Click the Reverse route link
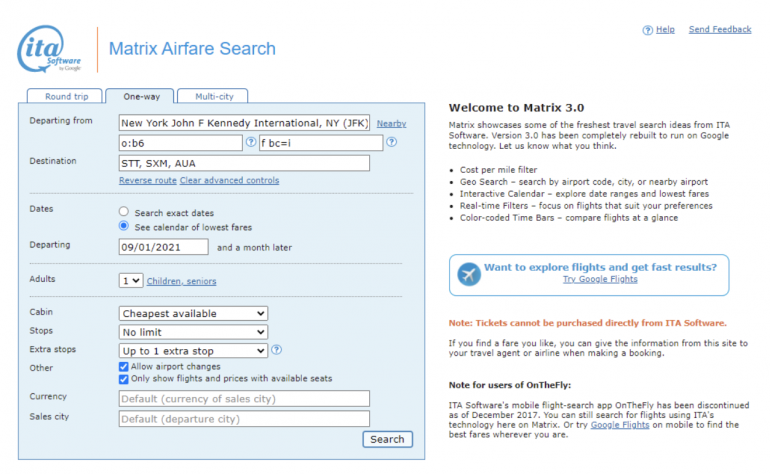Image resolution: width=770 pixels, height=474 pixels. (x=147, y=180)
